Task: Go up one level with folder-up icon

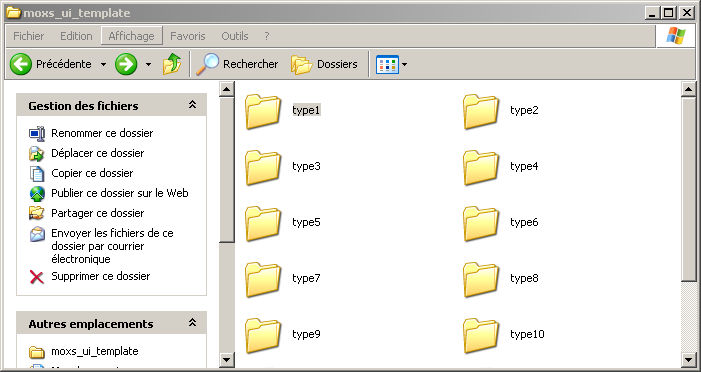Action: click(172, 64)
